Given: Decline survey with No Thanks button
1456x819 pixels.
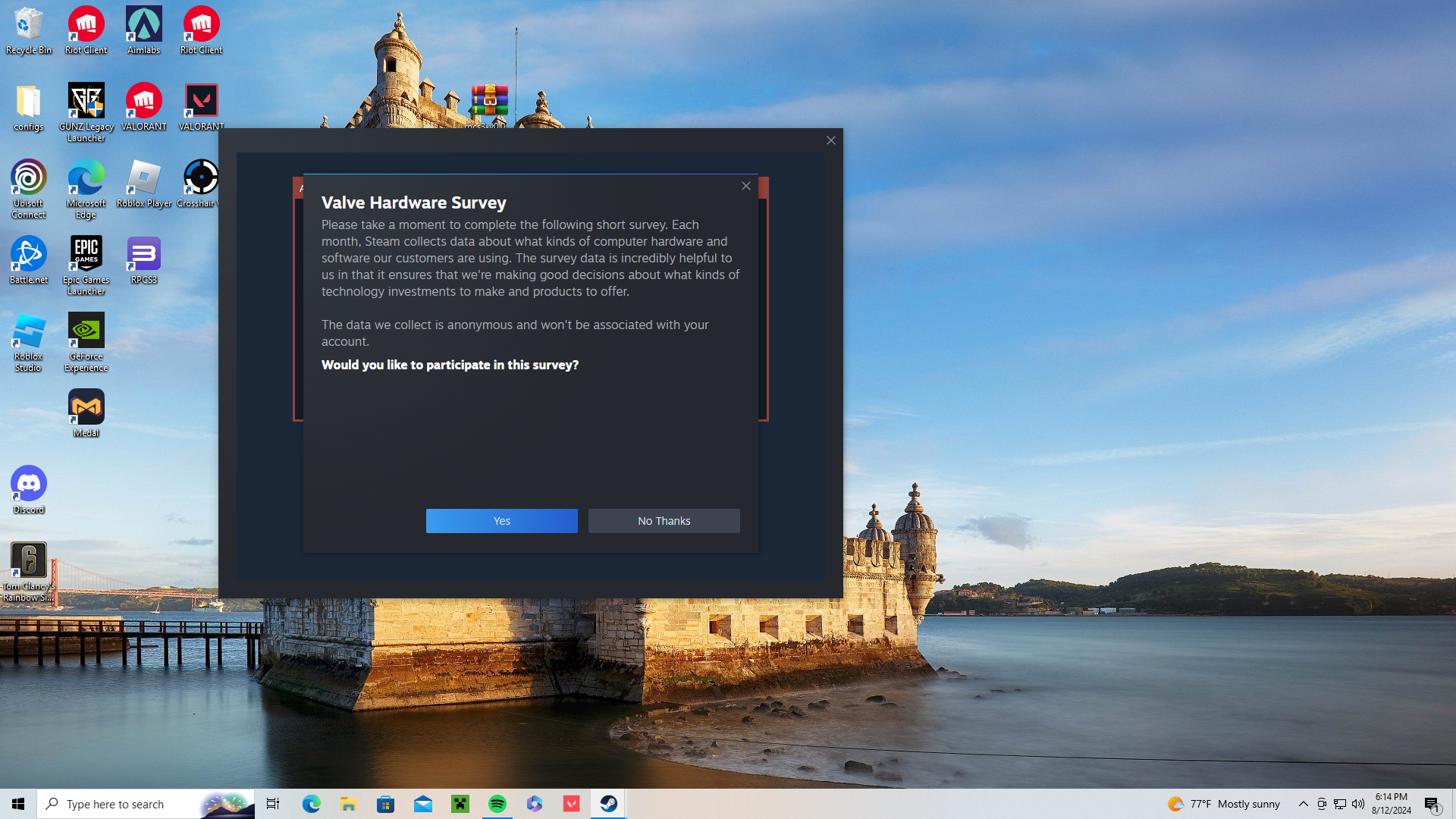Looking at the screenshot, I should (x=664, y=521).
